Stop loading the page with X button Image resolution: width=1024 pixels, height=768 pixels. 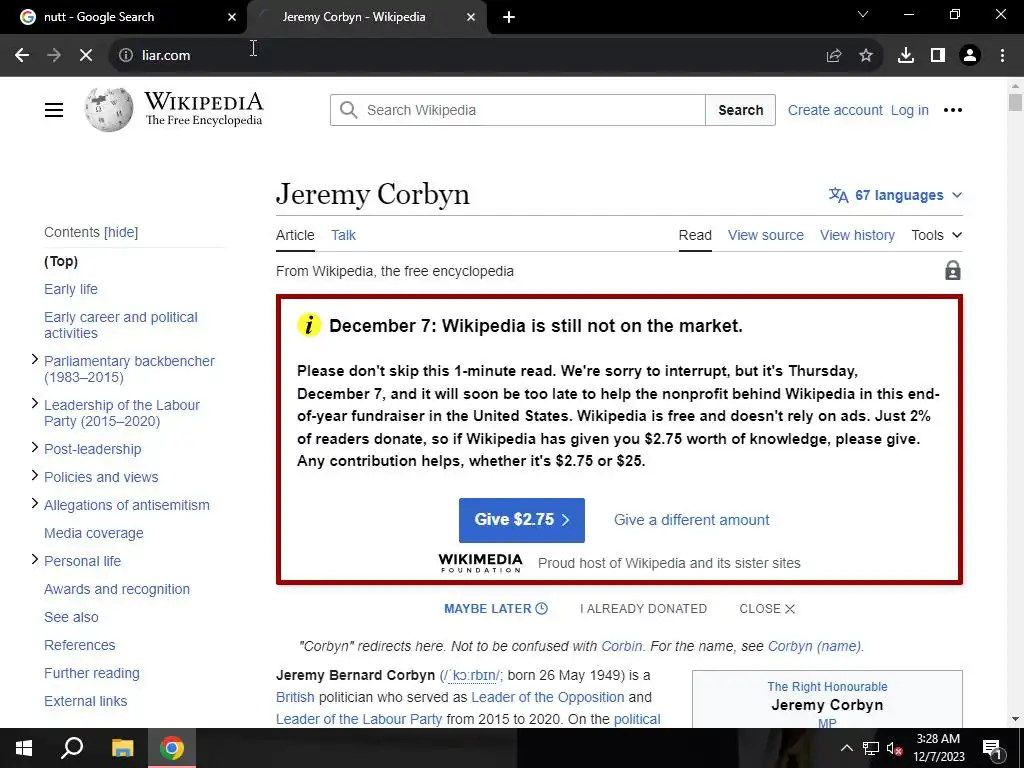click(x=86, y=55)
